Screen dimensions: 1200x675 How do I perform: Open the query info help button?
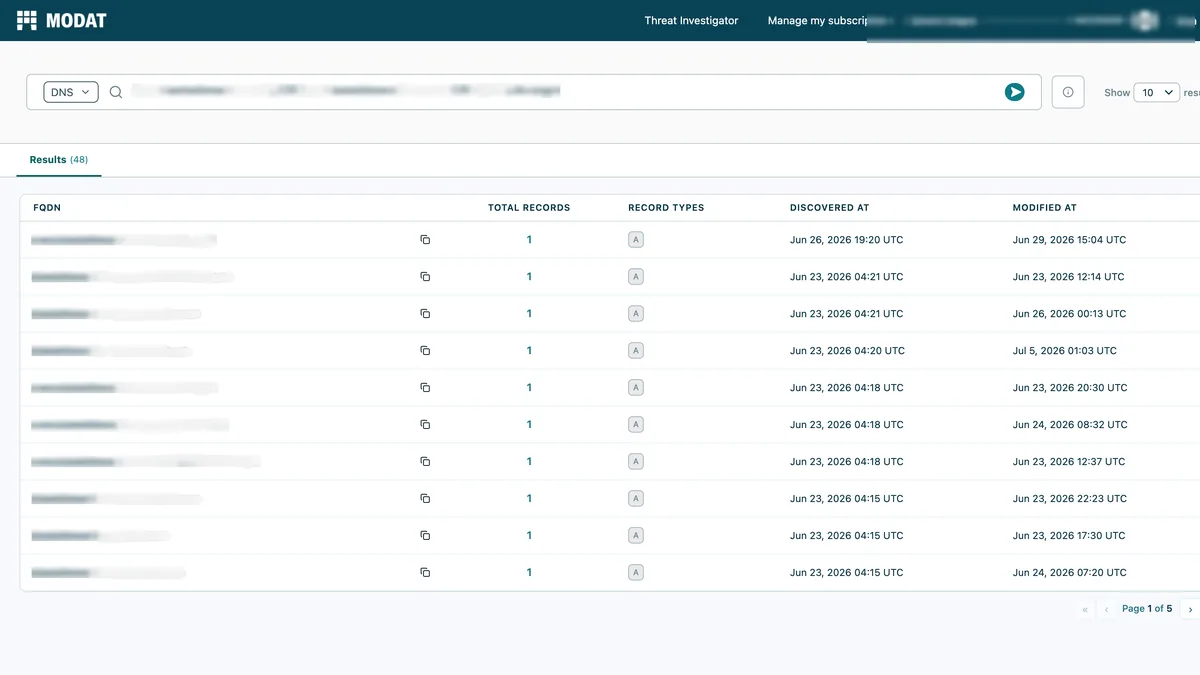1068,92
